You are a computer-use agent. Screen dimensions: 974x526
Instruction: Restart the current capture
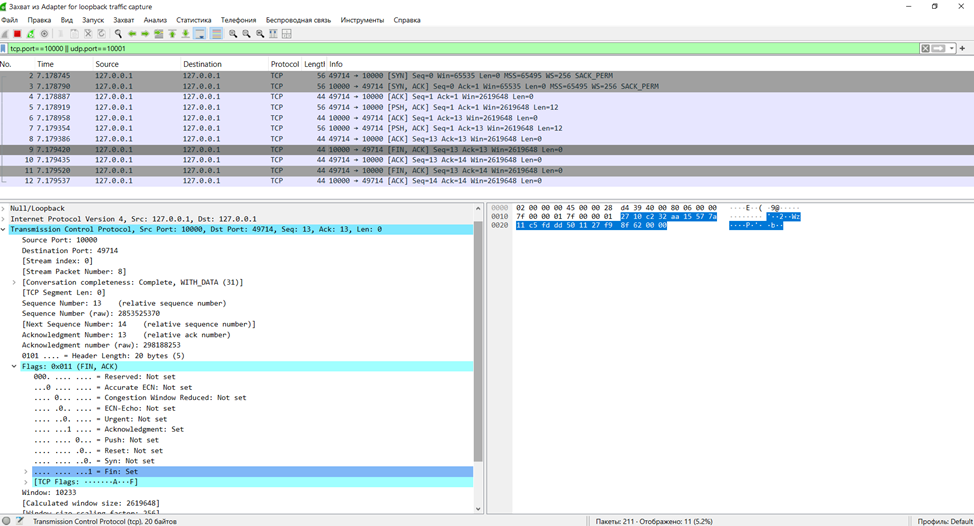tap(31, 34)
